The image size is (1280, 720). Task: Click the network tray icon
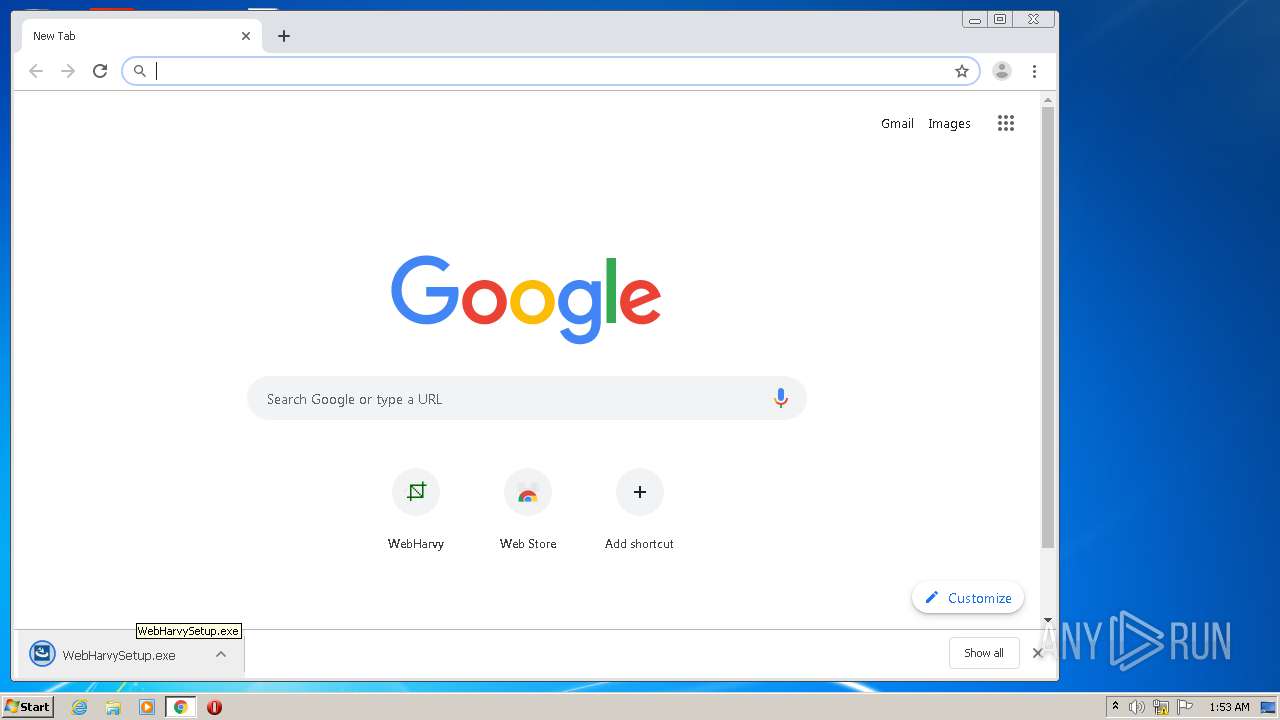coord(1161,707)
